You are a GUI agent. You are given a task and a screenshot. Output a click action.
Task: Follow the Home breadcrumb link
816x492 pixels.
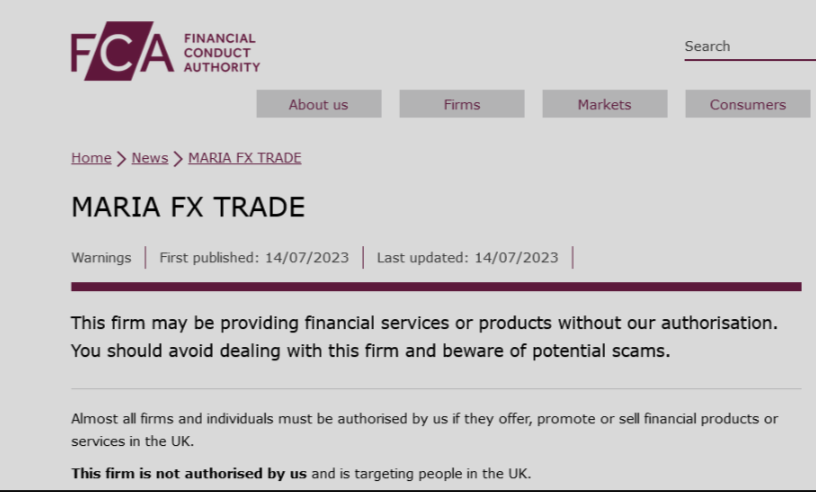point(91,158)
